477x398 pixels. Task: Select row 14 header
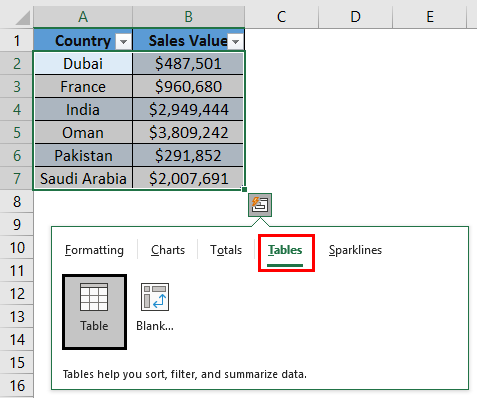[x=17, y=340]
